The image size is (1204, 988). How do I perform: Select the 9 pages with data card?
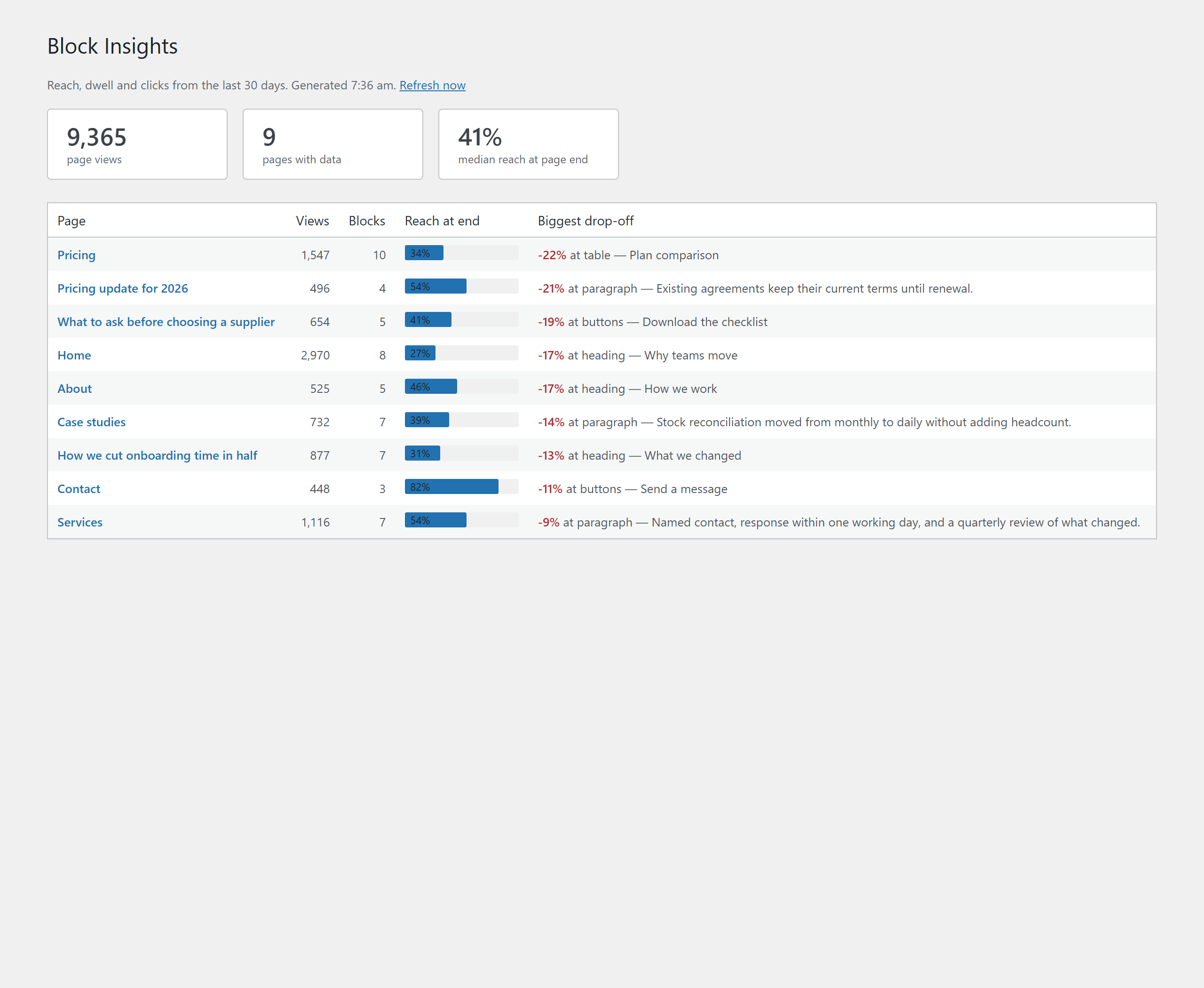[333, 144]
